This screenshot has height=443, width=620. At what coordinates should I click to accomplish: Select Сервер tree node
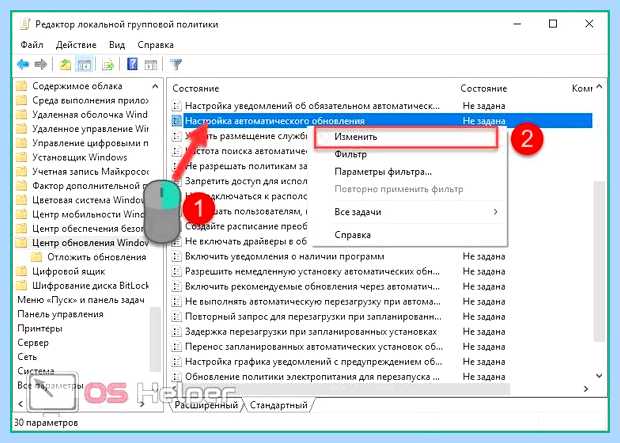[x=33, y=343]
